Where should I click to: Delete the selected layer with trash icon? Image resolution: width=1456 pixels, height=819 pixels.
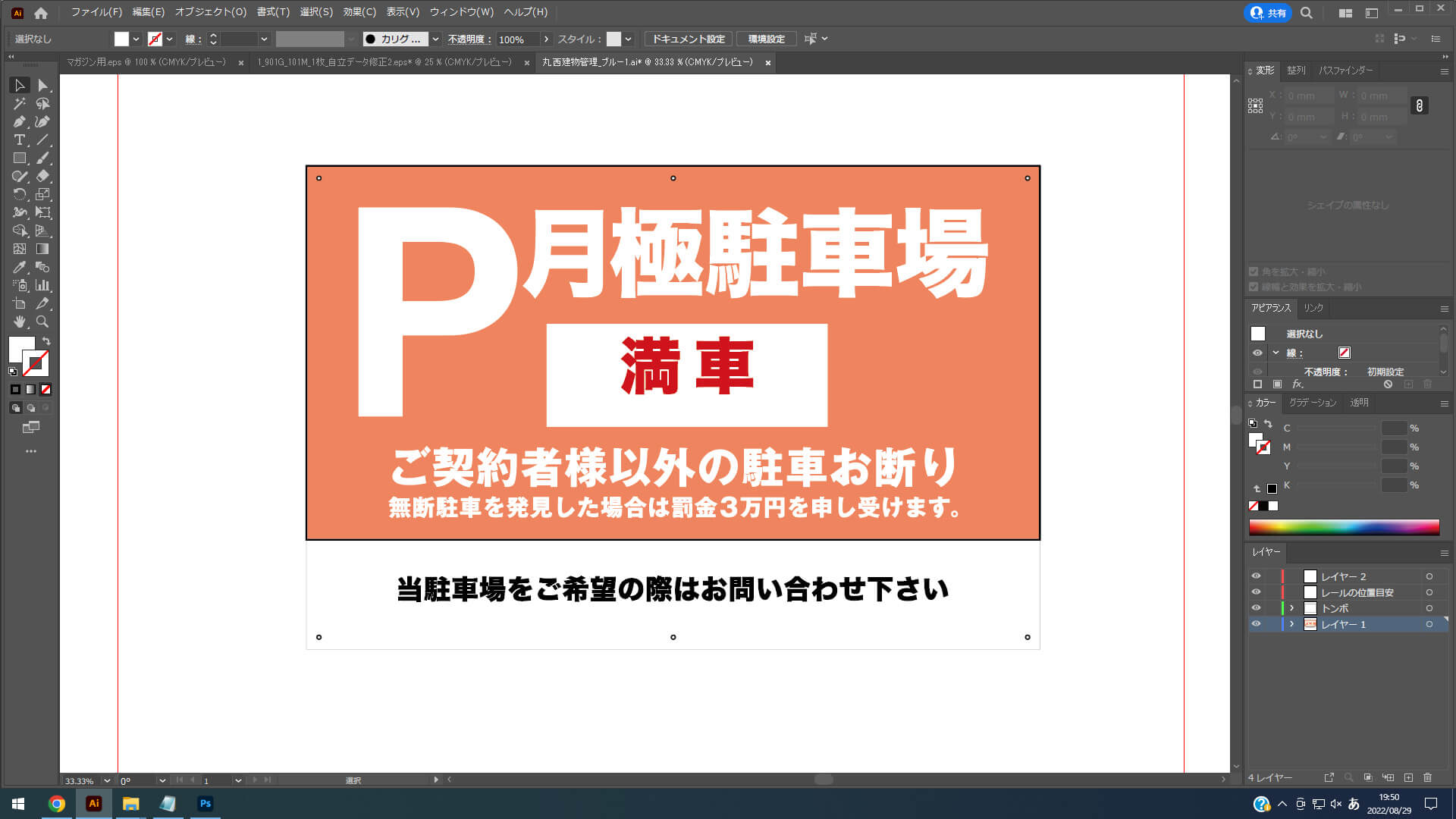(1428, 778)
